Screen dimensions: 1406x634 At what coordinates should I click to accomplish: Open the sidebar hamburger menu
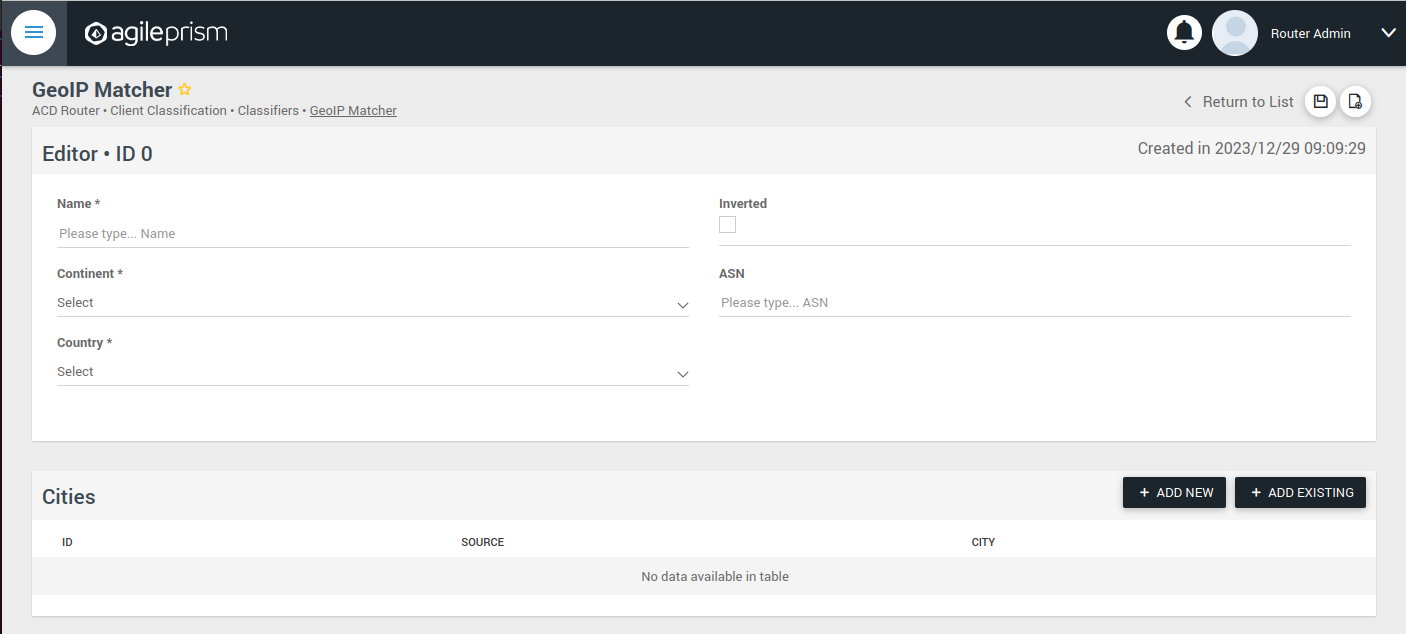(x=34, y=32)
